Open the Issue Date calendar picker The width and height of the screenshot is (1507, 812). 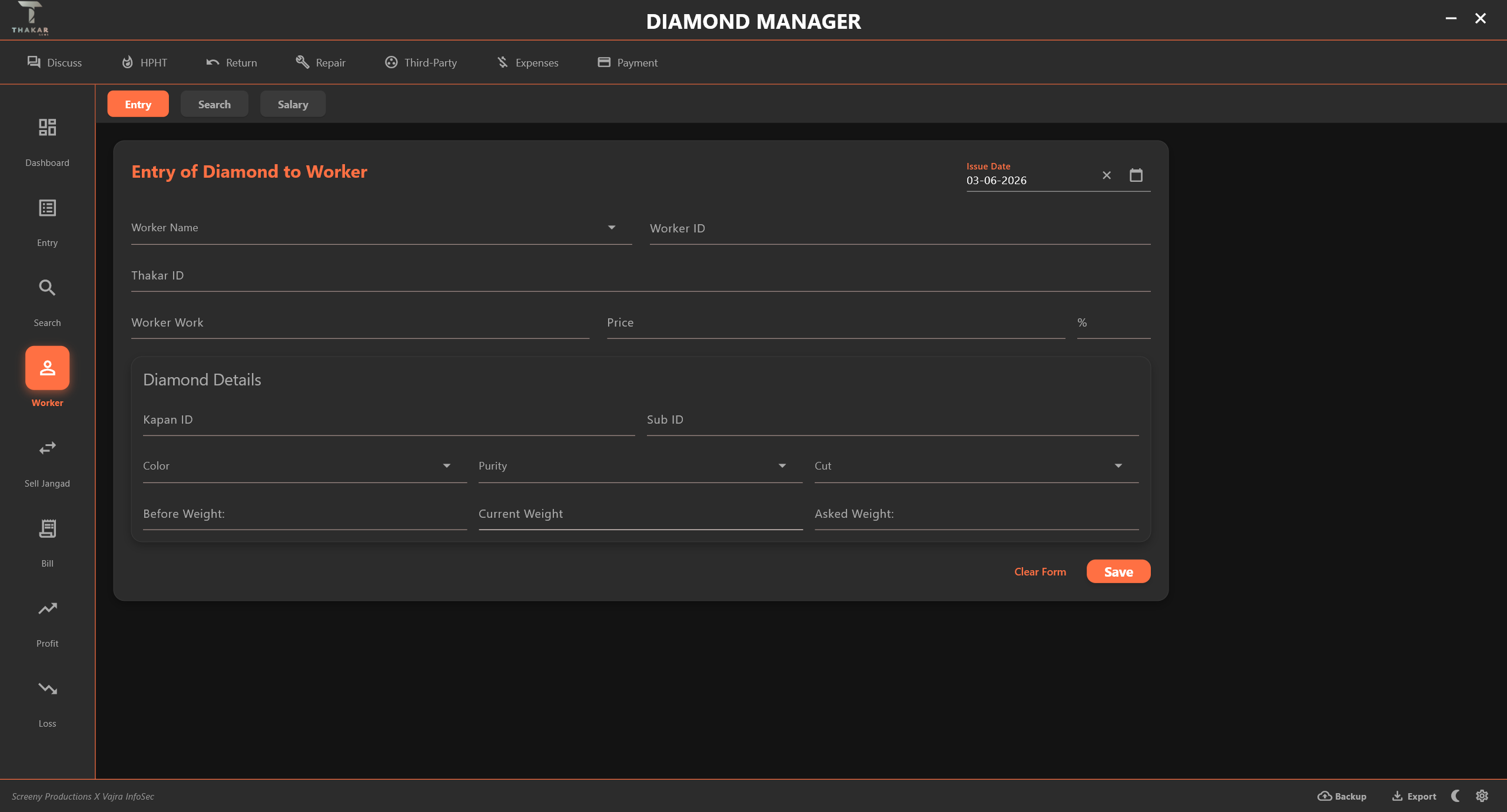tap(1136, 175)
